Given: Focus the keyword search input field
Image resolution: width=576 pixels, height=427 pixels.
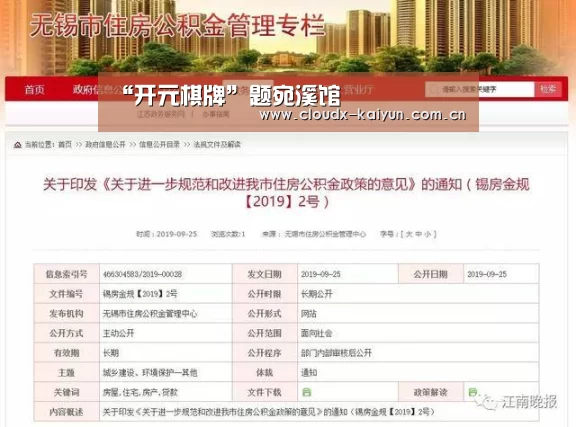Looking at the screenshot, I should 479,89.
